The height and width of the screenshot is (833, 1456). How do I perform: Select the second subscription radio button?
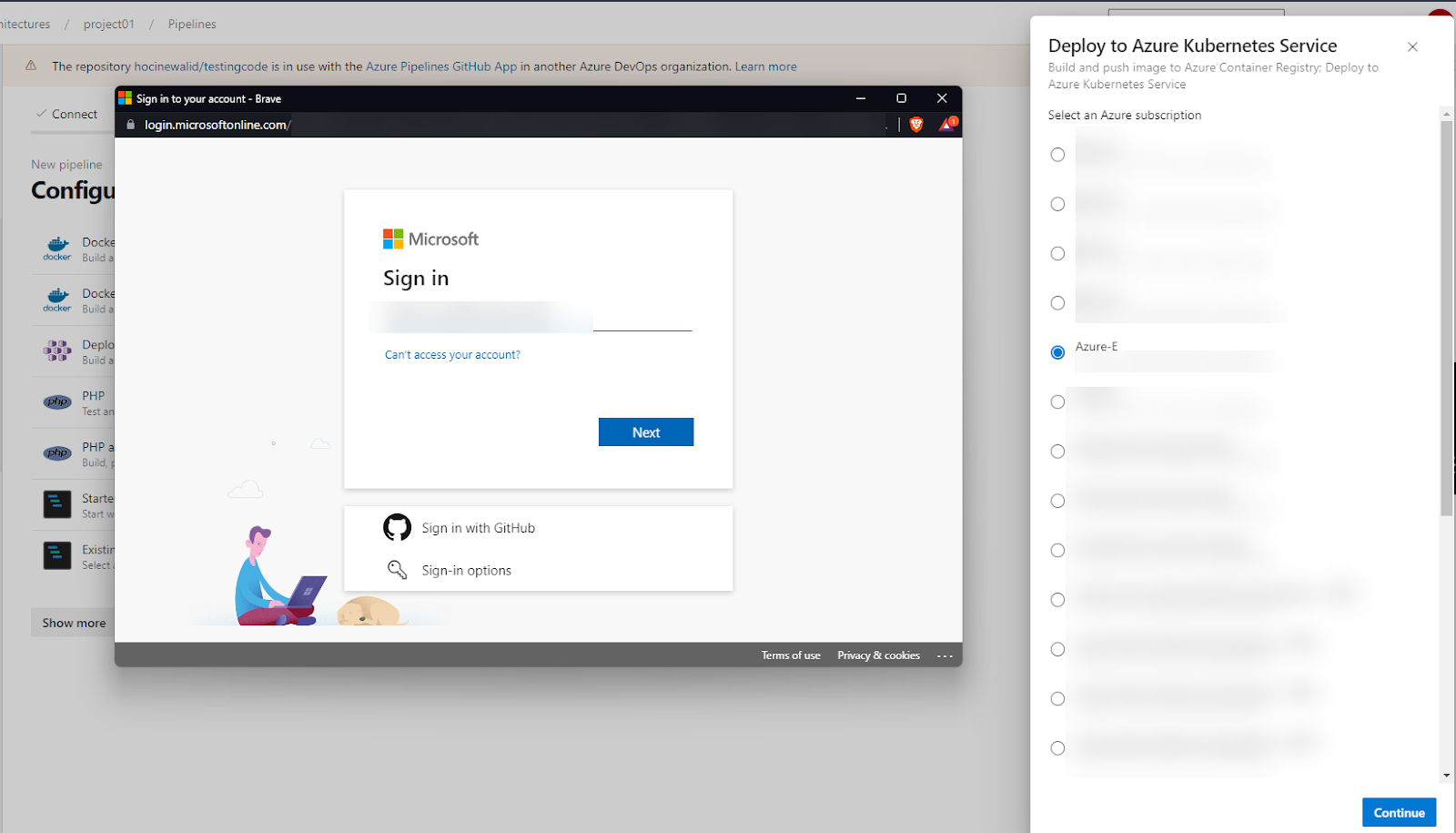point(1057,204)
